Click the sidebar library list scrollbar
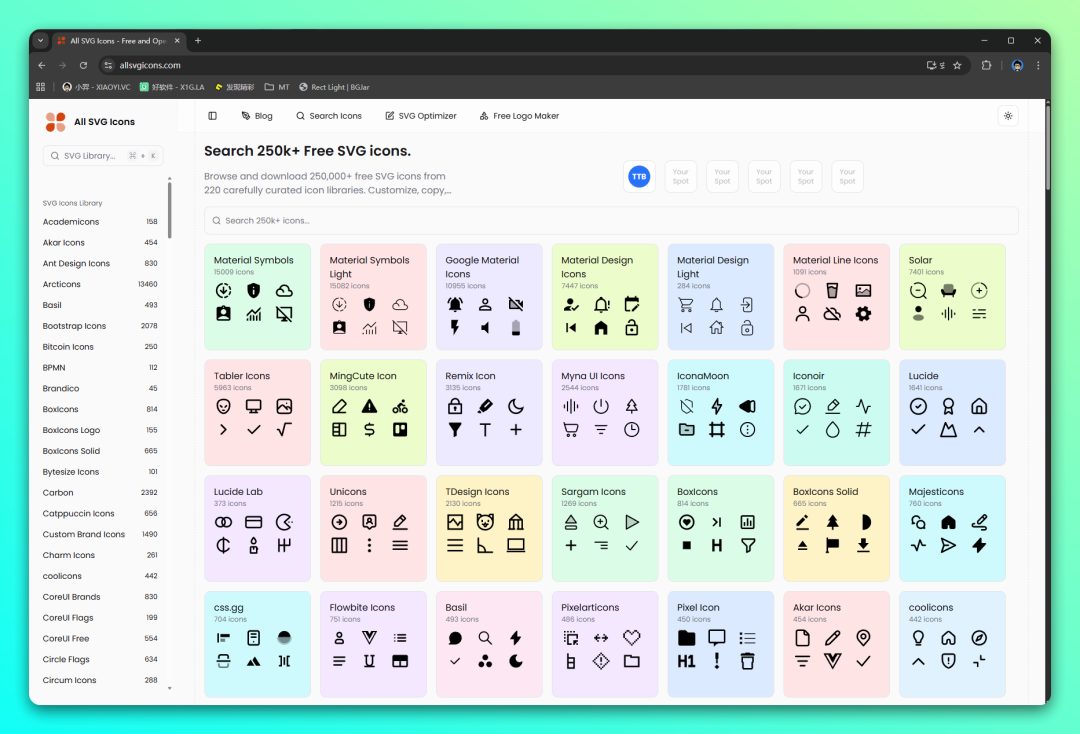Image resolution: width=1080 pixels, height=734 pixels. [169, 210]
